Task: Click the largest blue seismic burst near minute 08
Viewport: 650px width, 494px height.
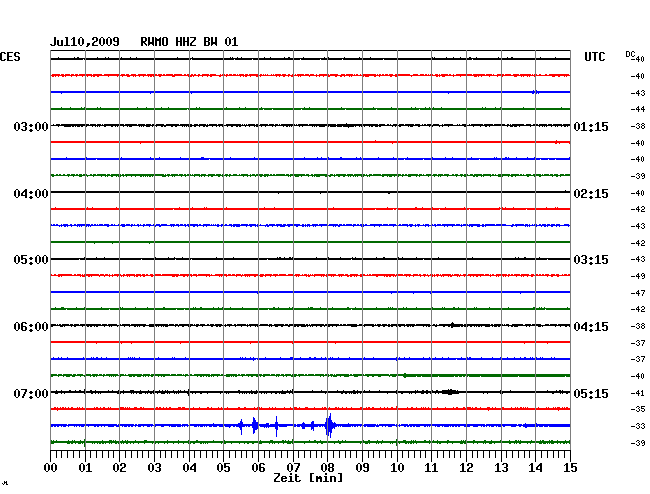Action: coord(330,426)
